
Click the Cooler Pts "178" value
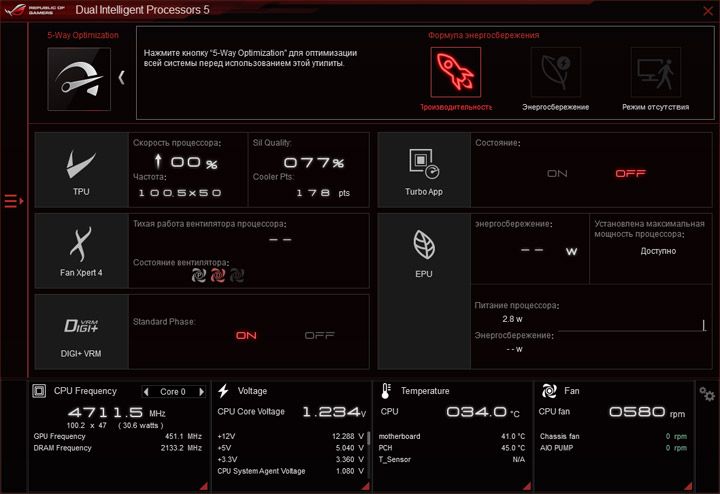coord(313,193)
